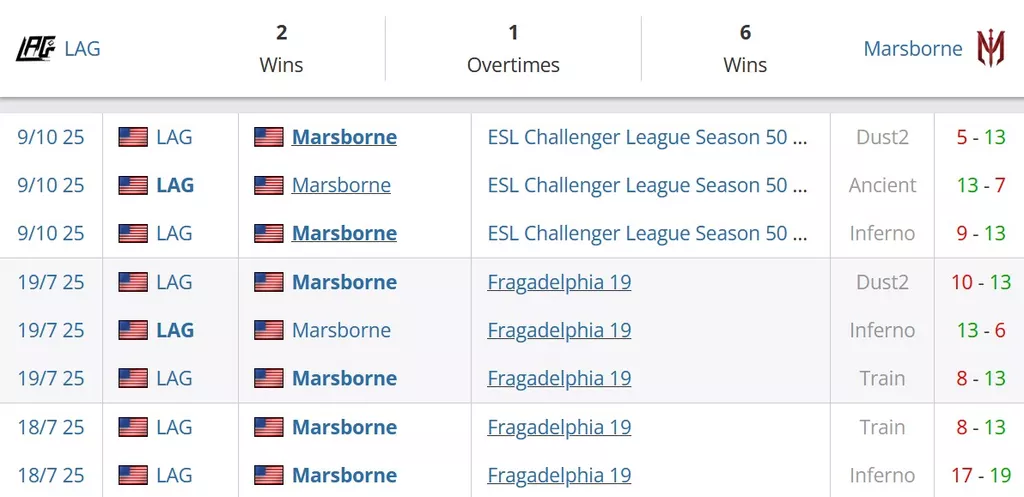Open Fragadelphia 19 link in 17 - 19 row
This screenshot has height=497, width=1024.
(x=559, y=475)
